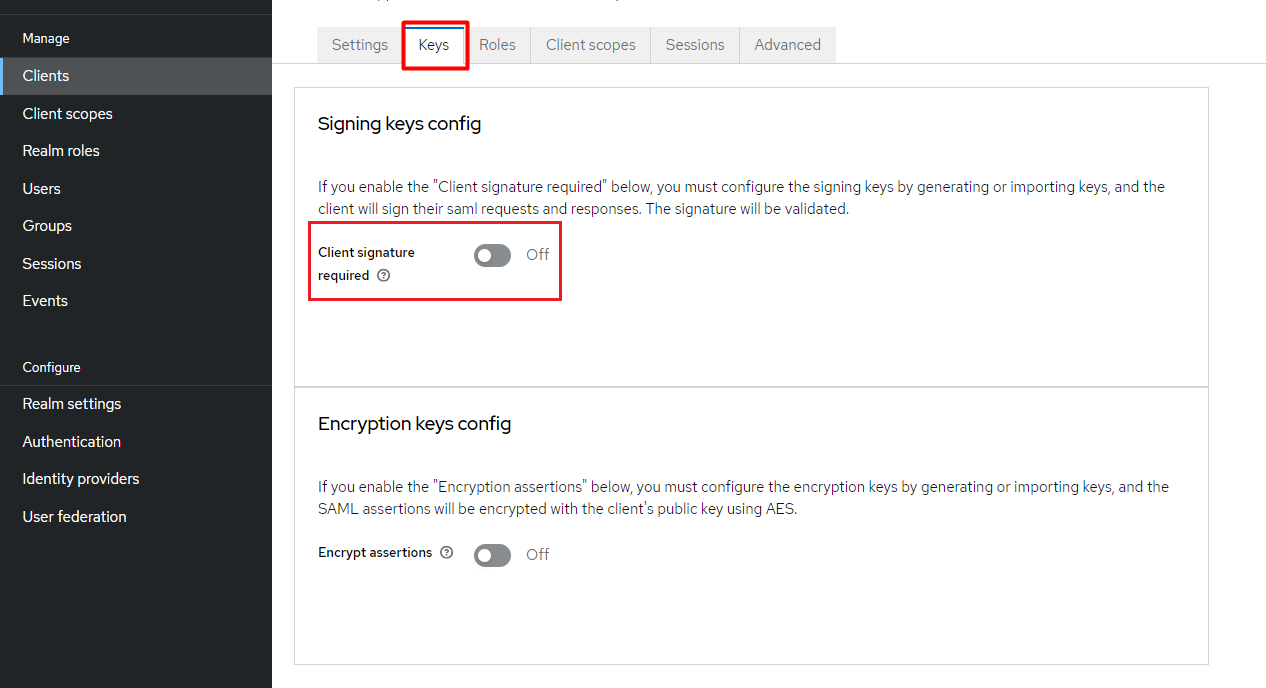This screenshot has width=1266, height=688.
Task: Switch to the Settings tab
Action: coord(360,45)
